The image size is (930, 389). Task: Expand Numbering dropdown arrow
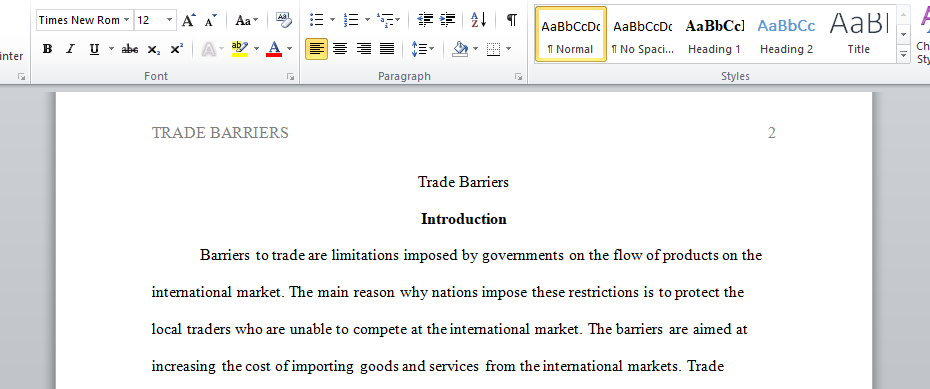click(367, 20)
